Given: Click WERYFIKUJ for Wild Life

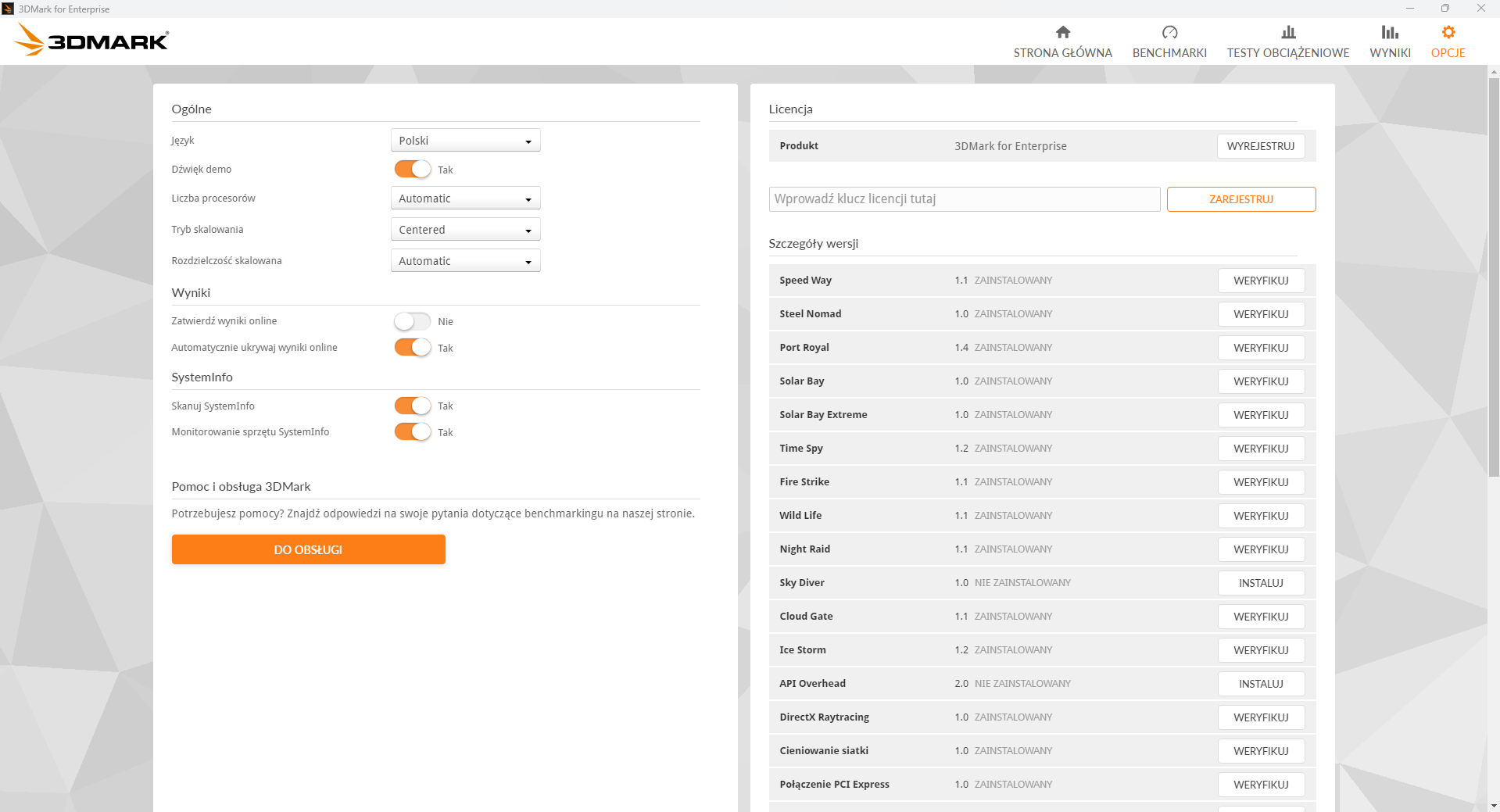Looking at the screenshot, I should 1261,516.
